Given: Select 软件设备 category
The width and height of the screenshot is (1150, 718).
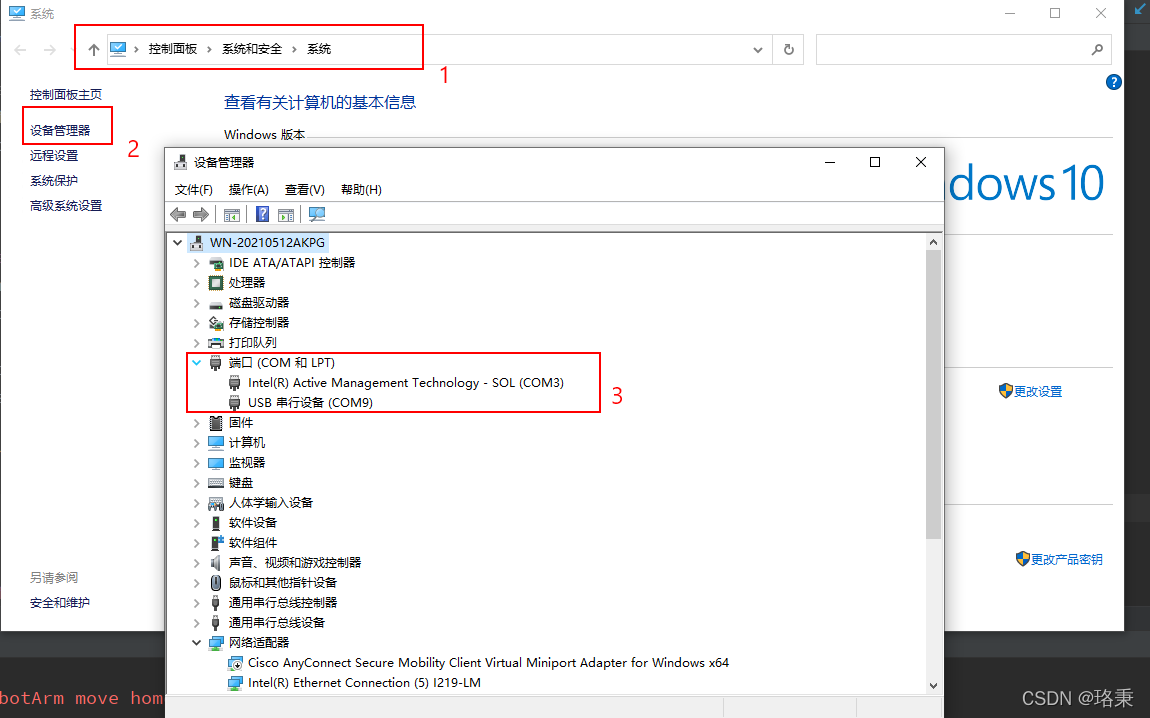Looking at the screenshot, I should coord(253,523).
